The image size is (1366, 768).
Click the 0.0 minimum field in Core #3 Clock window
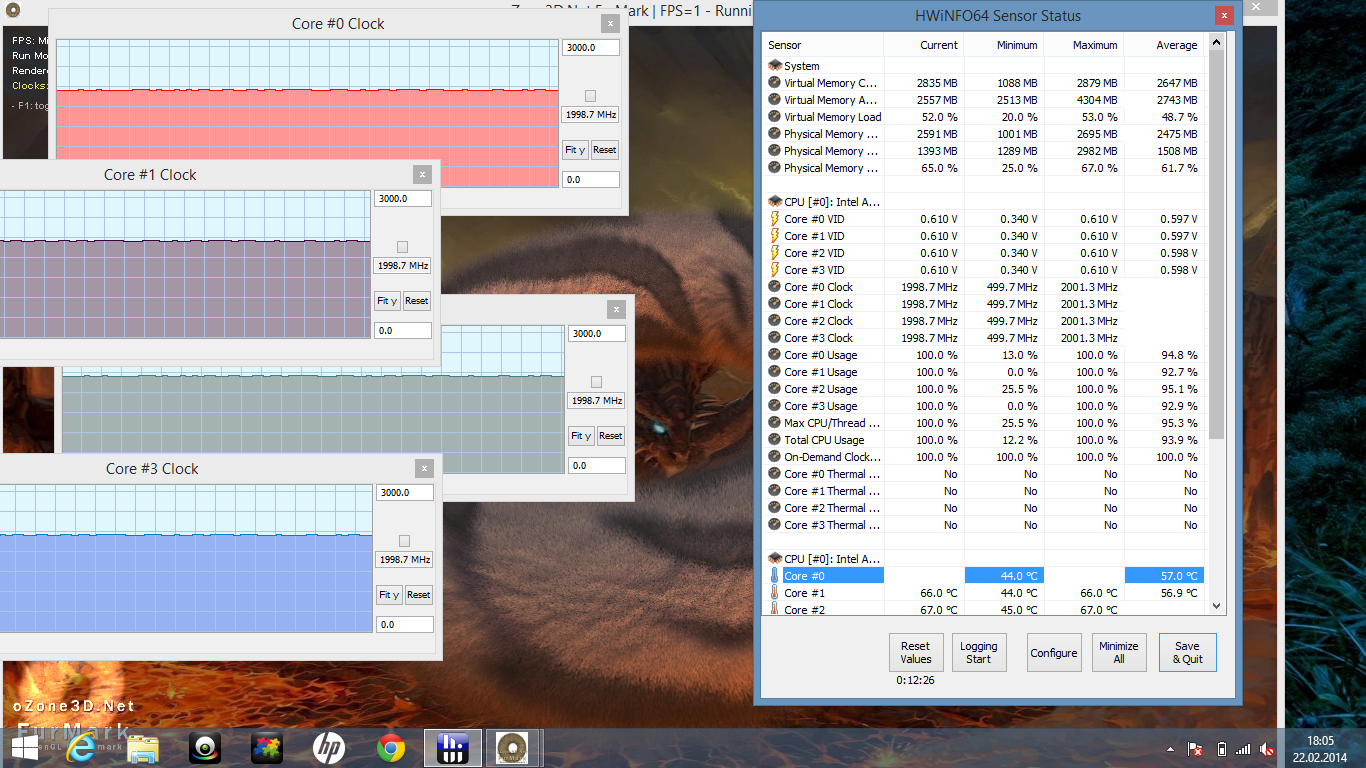405,624
